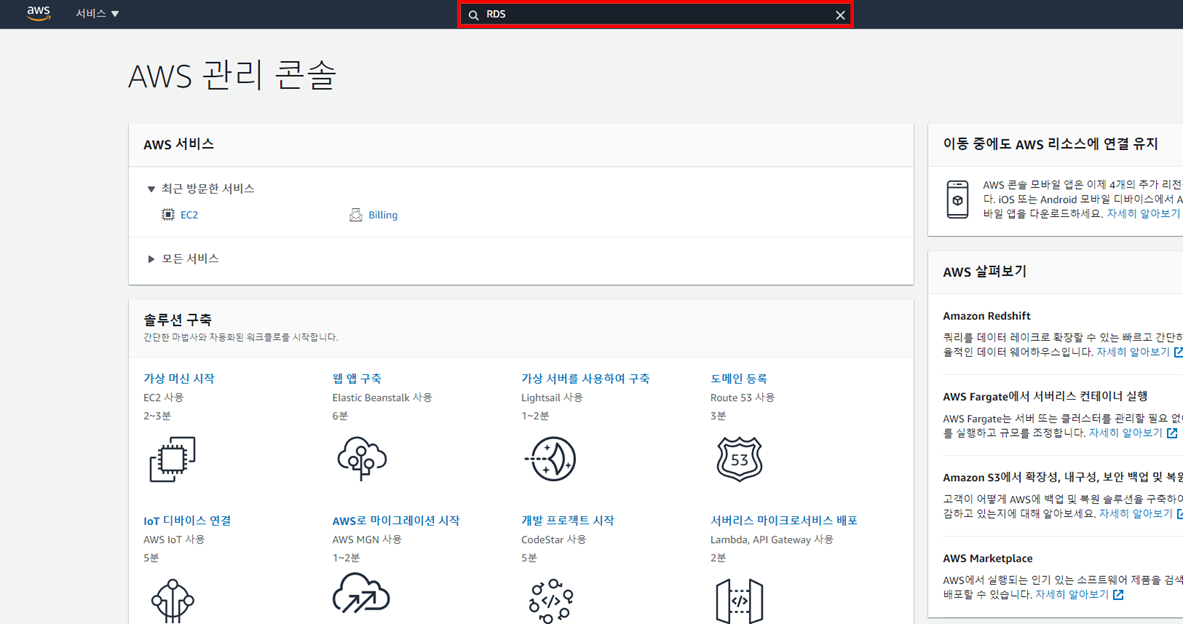Click the Billing icon in recent services
The width and height of the screenshot is (1183, 624).
tap(355, 215)
